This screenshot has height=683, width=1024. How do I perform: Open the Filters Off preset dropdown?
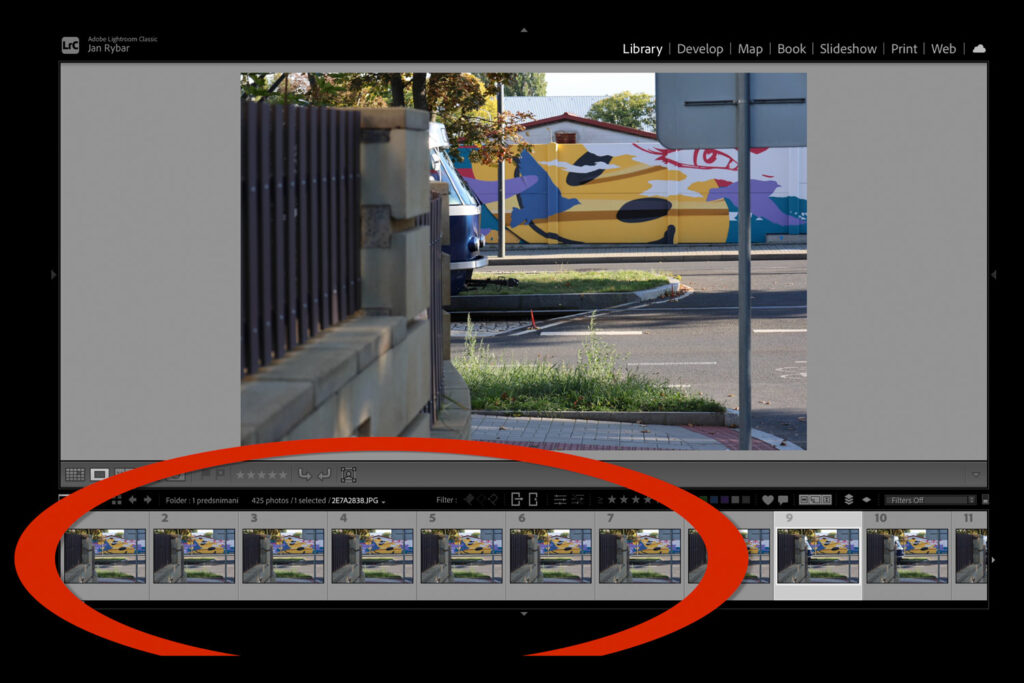pyautogui.click(x=930, y=500)
